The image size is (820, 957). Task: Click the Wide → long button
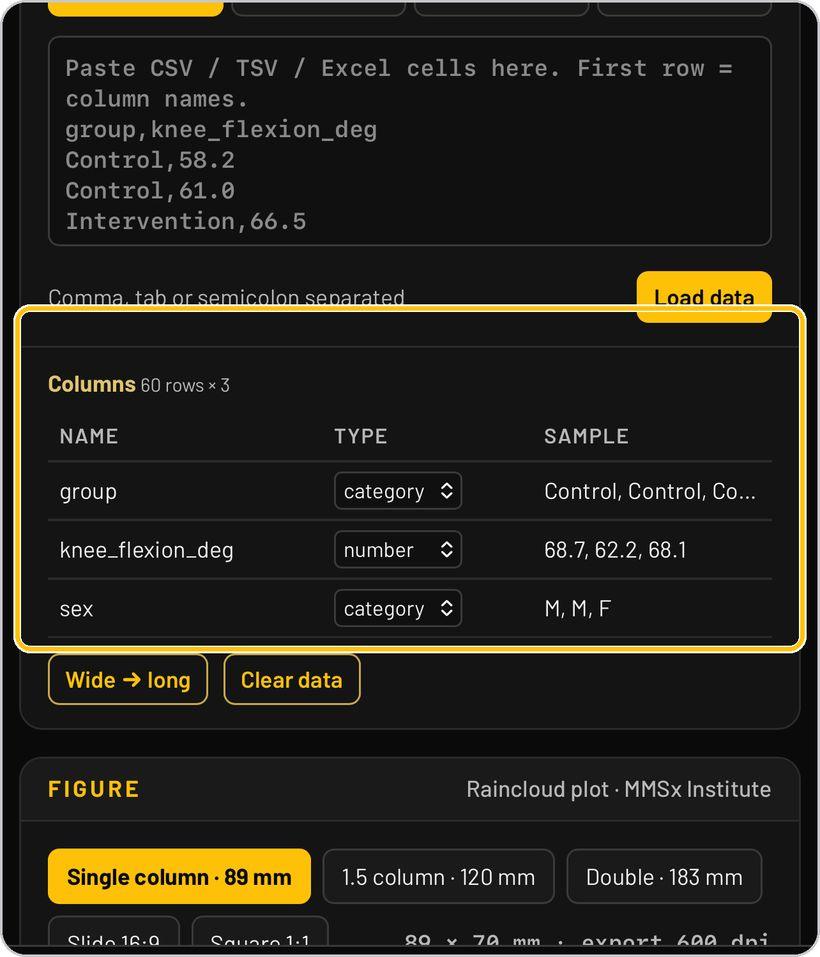coord(128,679)
